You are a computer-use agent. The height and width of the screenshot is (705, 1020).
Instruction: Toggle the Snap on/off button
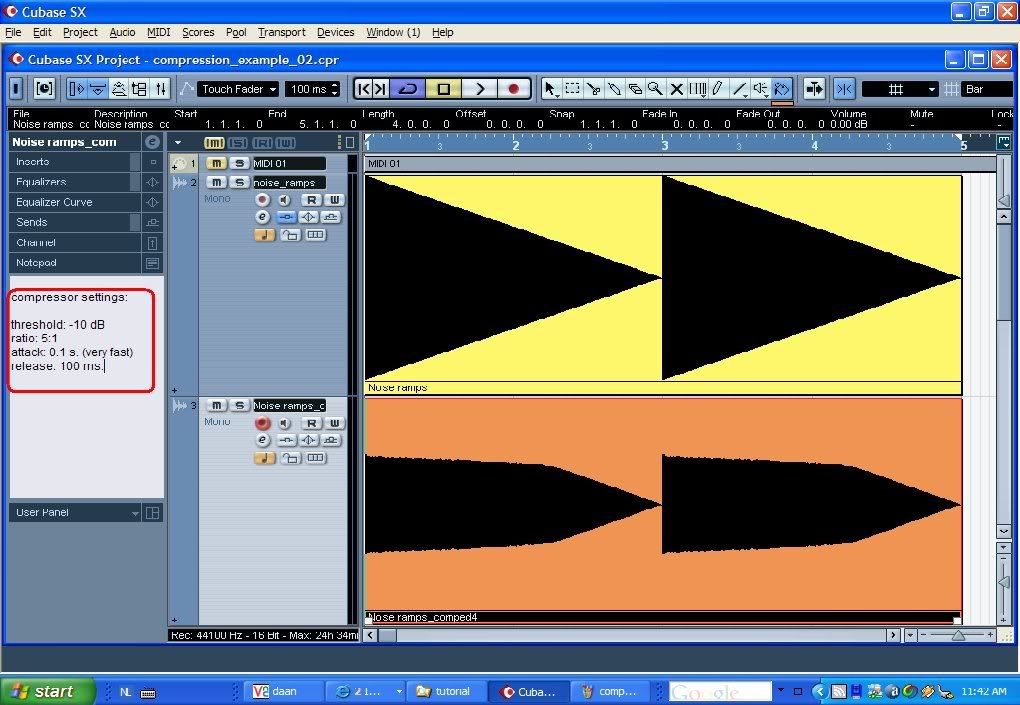[844, 88]
